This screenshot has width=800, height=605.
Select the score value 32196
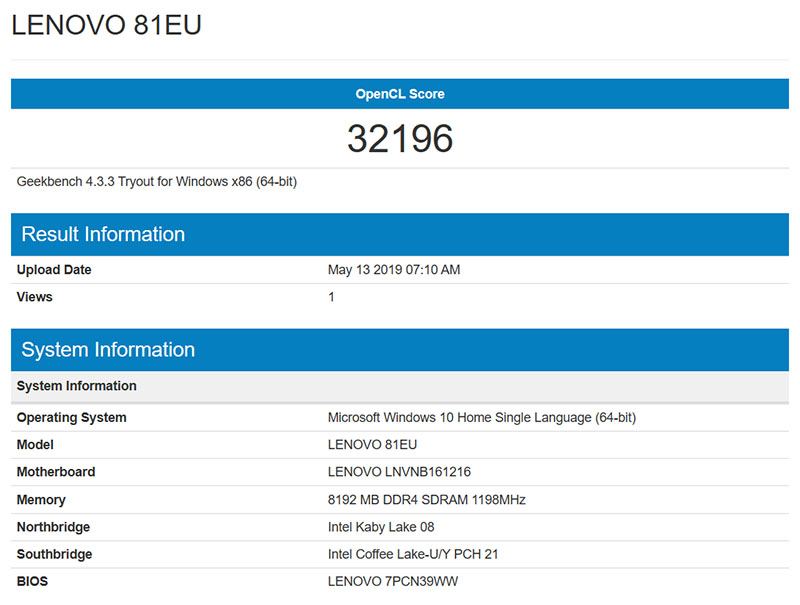pos(400,138)
